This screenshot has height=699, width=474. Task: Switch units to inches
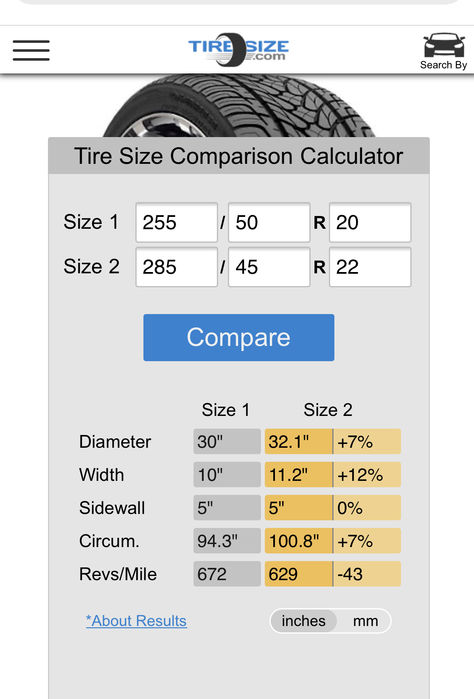pyautogui.click(x=304, y=621)
